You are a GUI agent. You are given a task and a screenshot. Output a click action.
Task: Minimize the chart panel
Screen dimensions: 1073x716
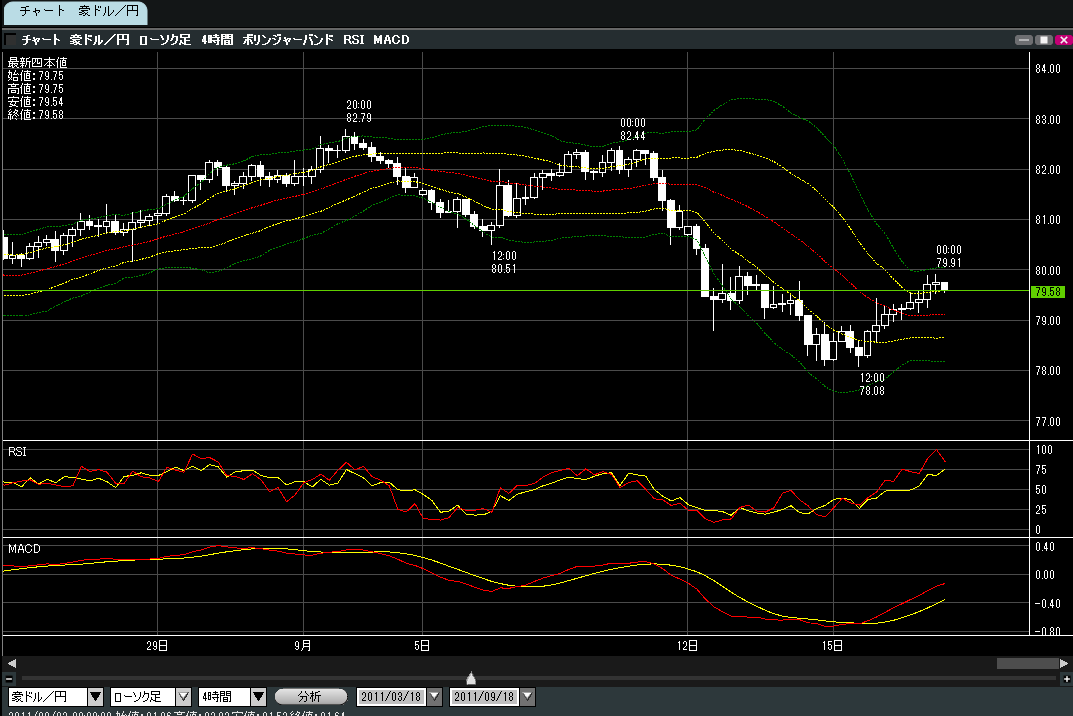1024,40
